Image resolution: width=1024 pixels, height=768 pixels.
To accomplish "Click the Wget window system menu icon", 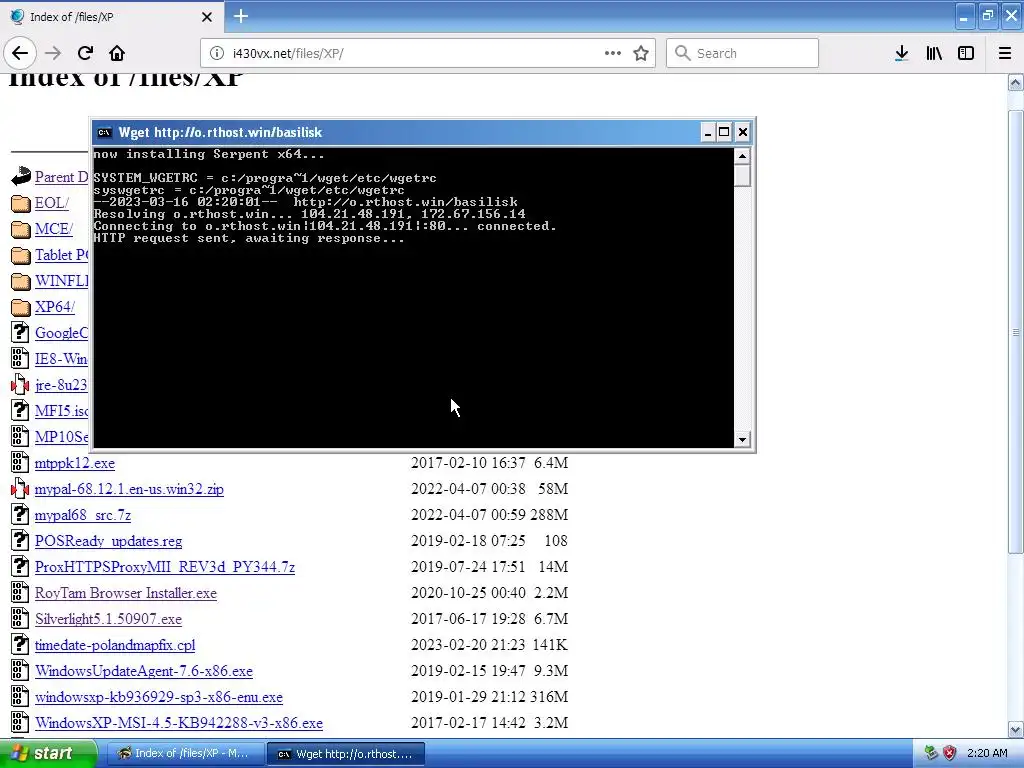I will point(104,133).
